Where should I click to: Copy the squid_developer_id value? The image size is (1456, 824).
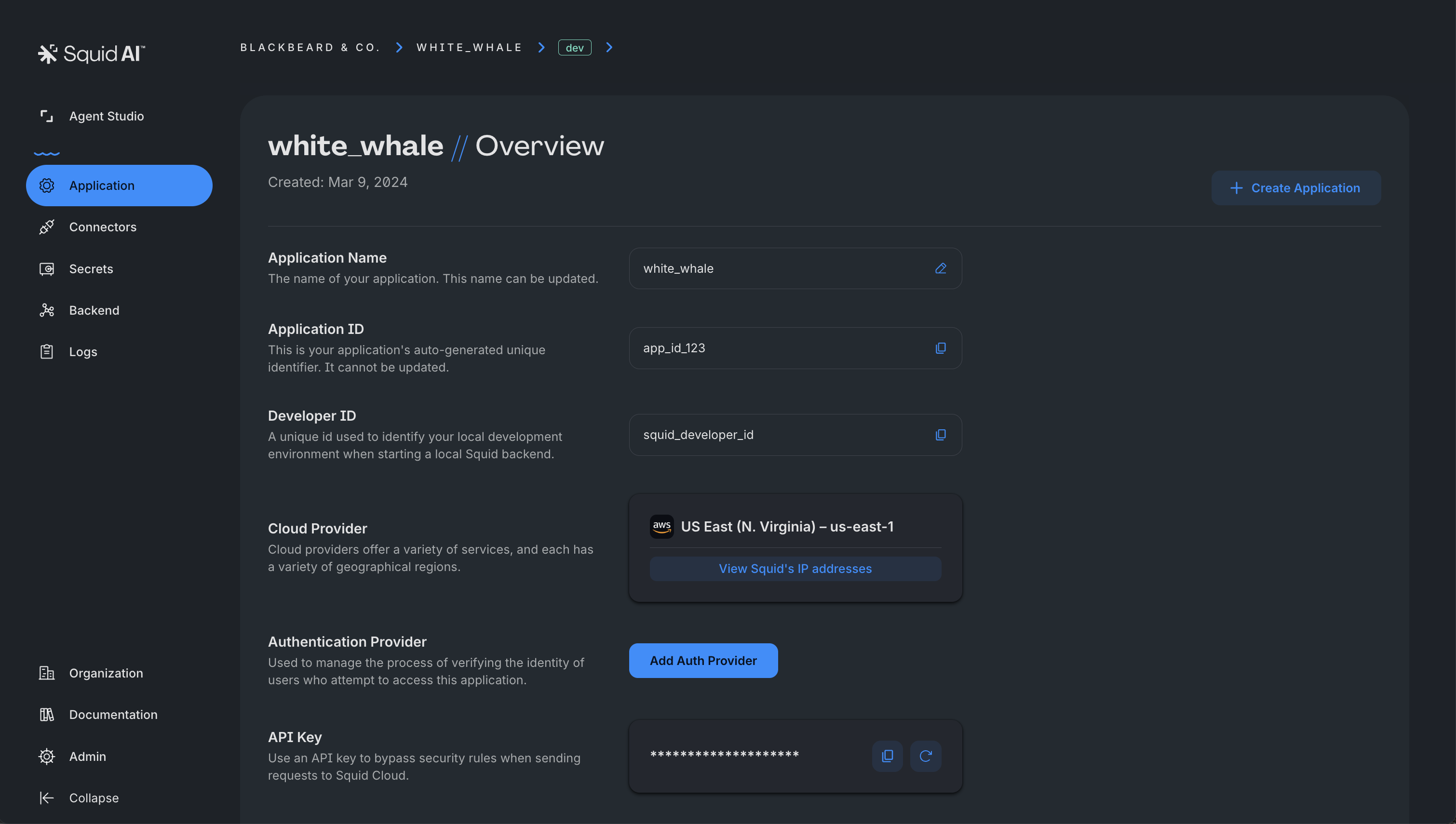941,435
